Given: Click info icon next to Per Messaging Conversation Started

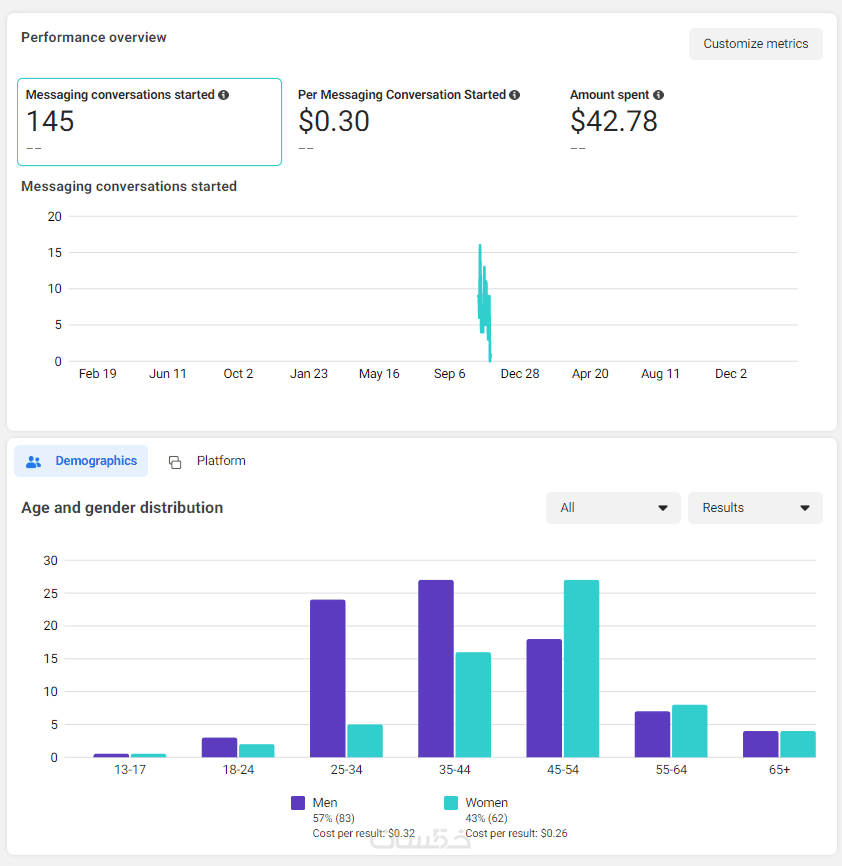Looking at the screenshot, I should [x=514, y=95].
